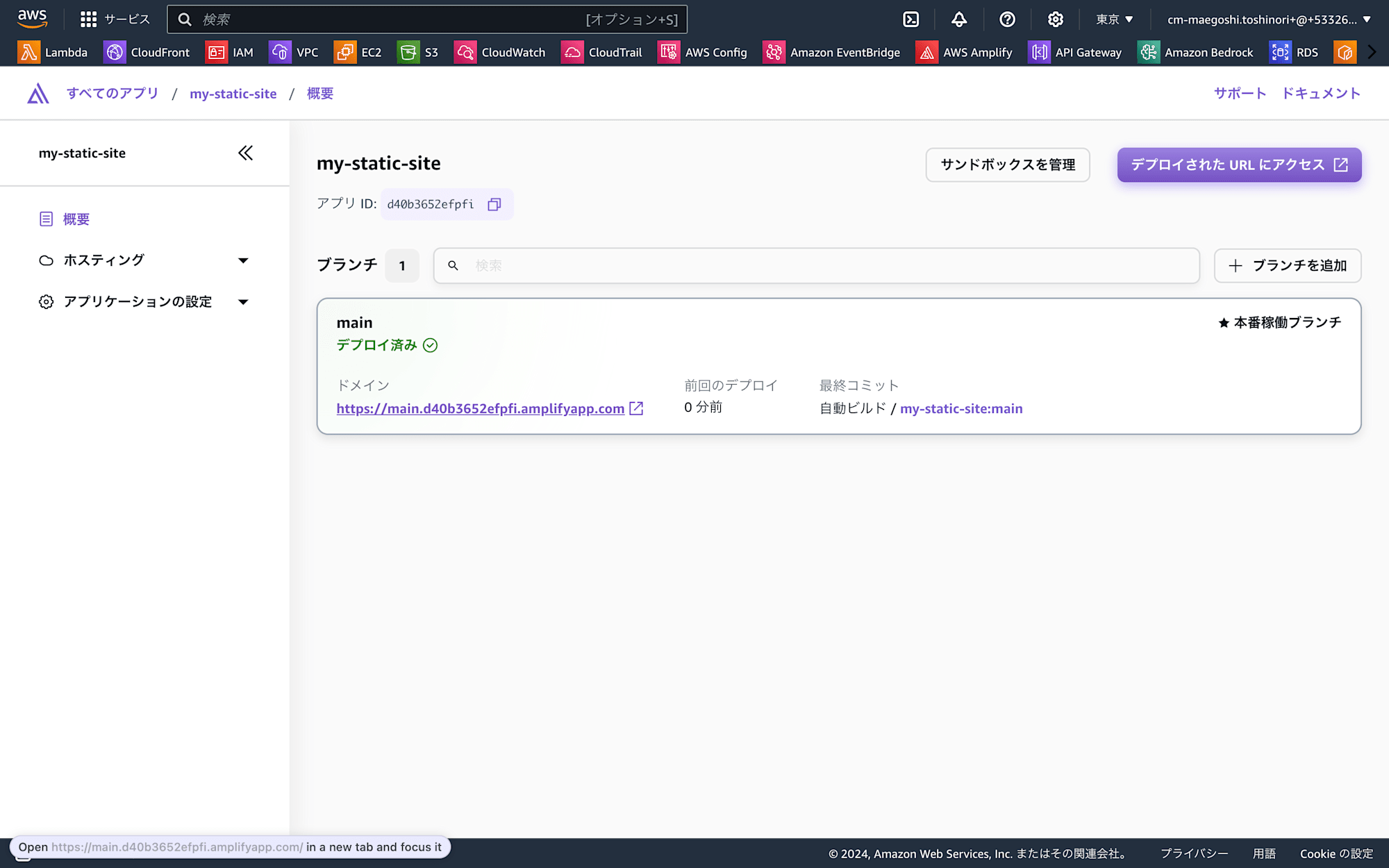Open the 東京 region dropdown
Screen dimensions: 1389x868
(x=1115, y=19)
